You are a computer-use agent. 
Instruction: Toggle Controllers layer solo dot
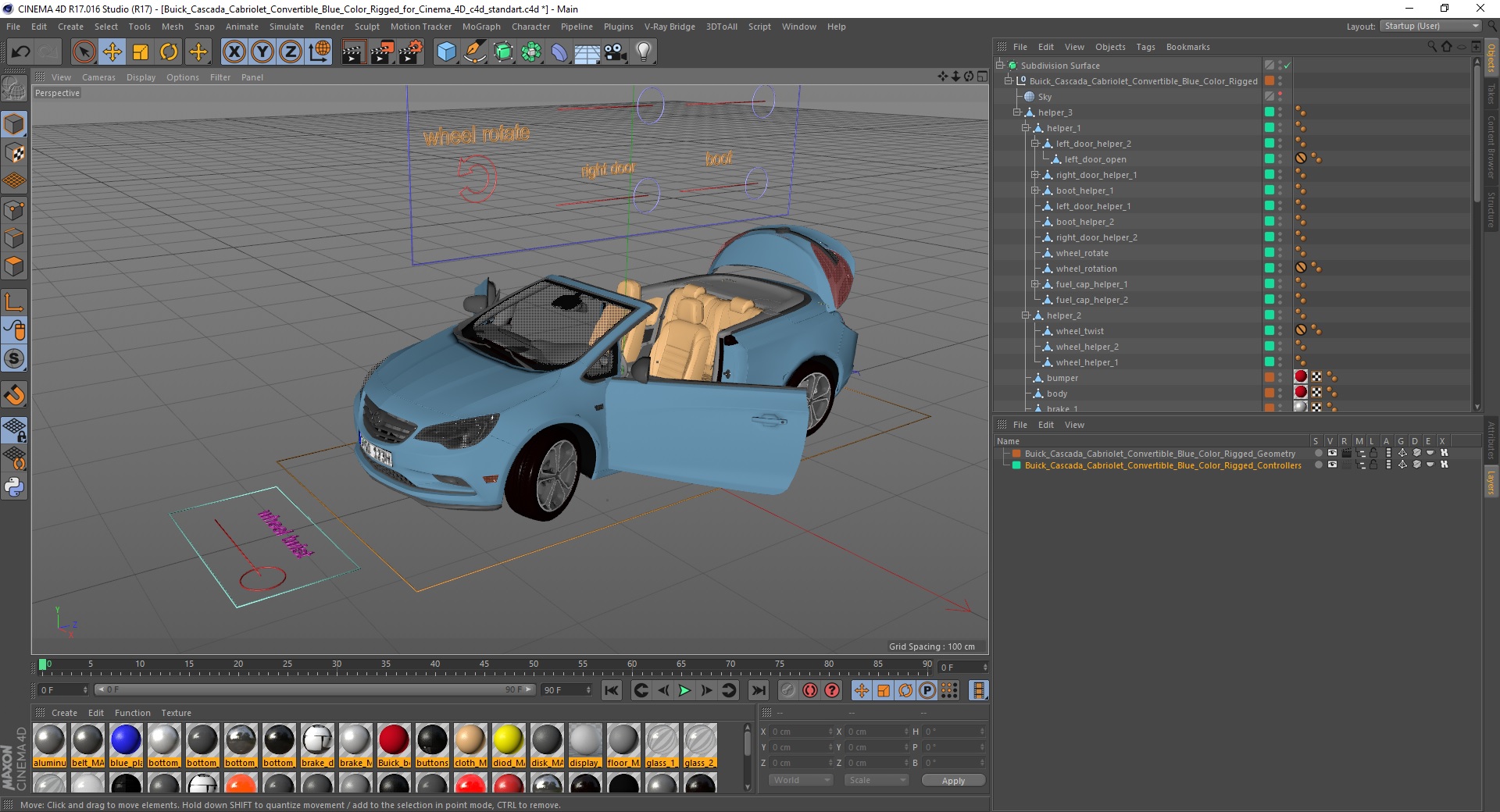point(1318,465)
